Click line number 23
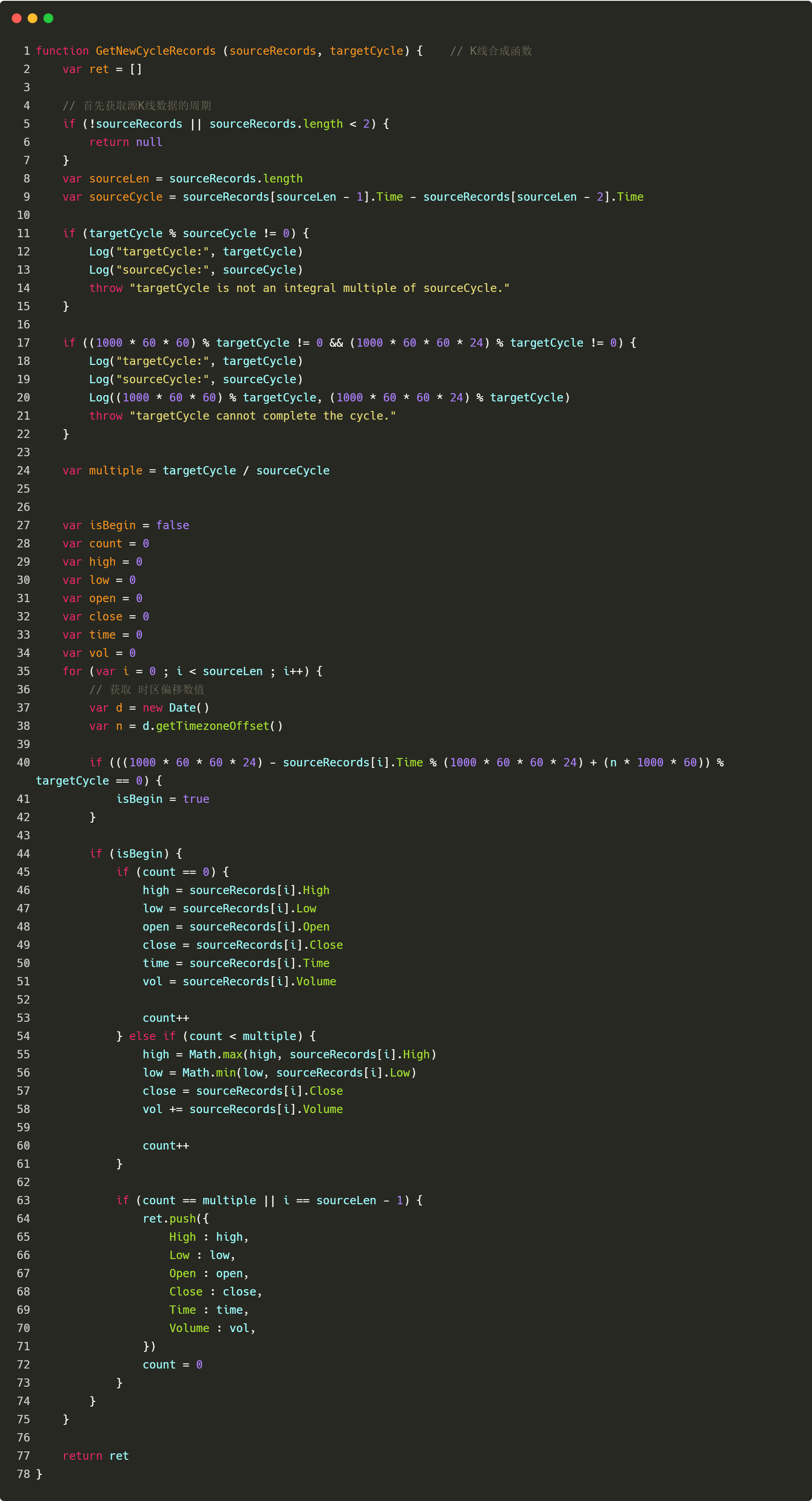The image size is (812, 1501). pyautogui.click(x=23, y=453)
